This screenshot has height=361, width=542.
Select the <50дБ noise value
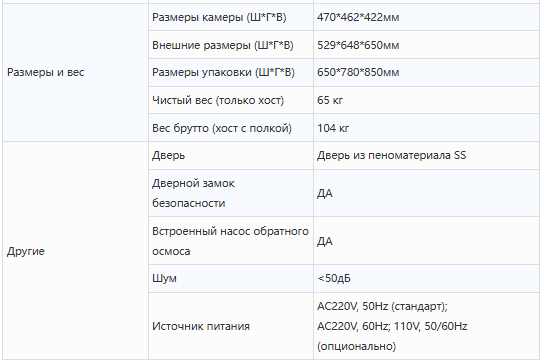(334, 278)
